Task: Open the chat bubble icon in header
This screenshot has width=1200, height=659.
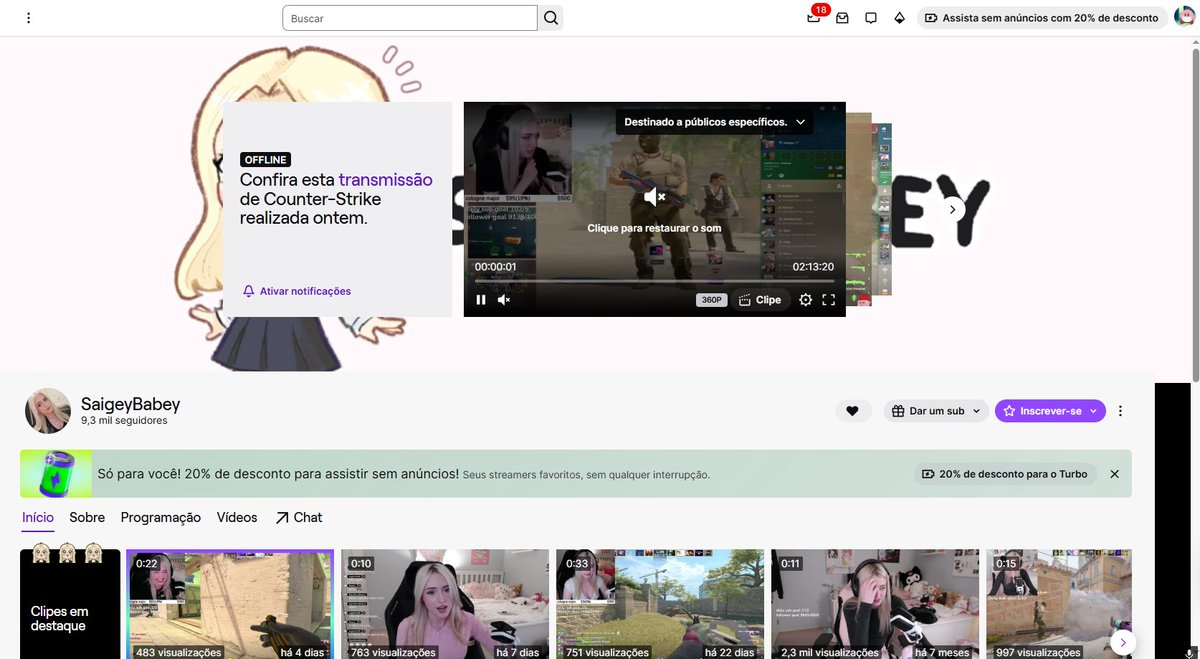Action: pos(871,18)
